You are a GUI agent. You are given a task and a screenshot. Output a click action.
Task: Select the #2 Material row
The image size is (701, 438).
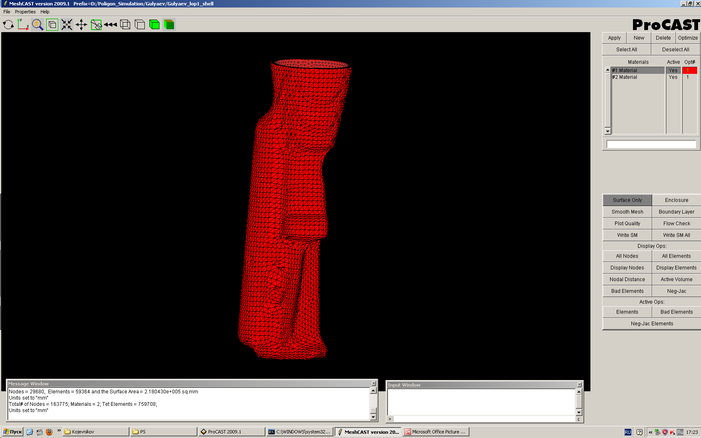click(x=638, y=77)
